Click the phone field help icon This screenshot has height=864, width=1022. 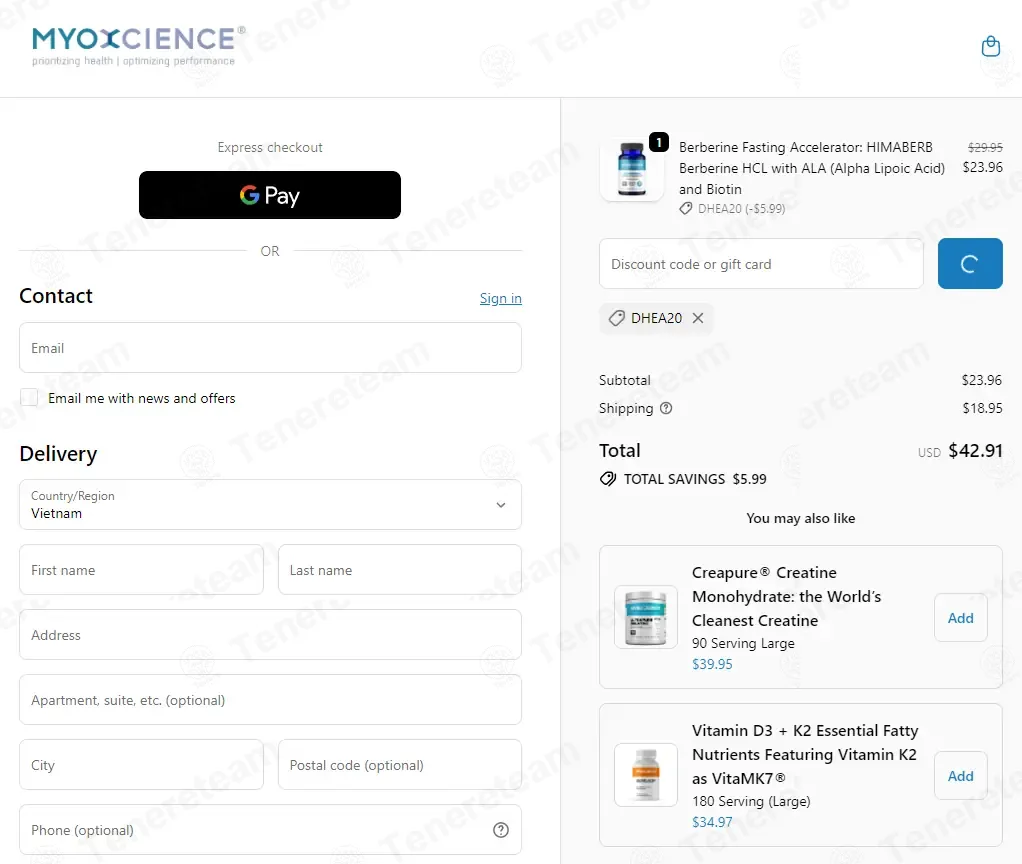coord(501,830)
